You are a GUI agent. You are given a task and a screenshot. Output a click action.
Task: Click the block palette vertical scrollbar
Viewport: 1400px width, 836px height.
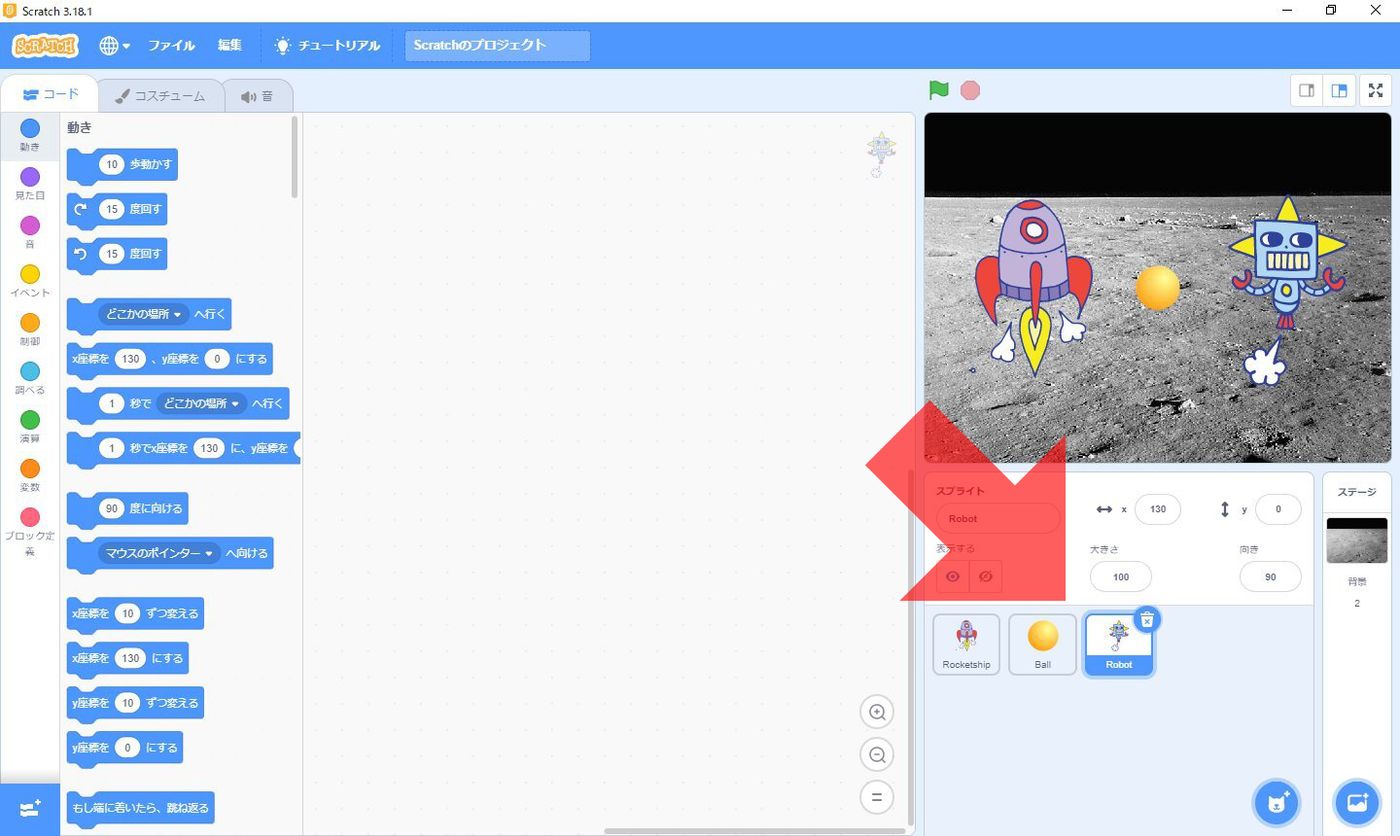(295, 158)
